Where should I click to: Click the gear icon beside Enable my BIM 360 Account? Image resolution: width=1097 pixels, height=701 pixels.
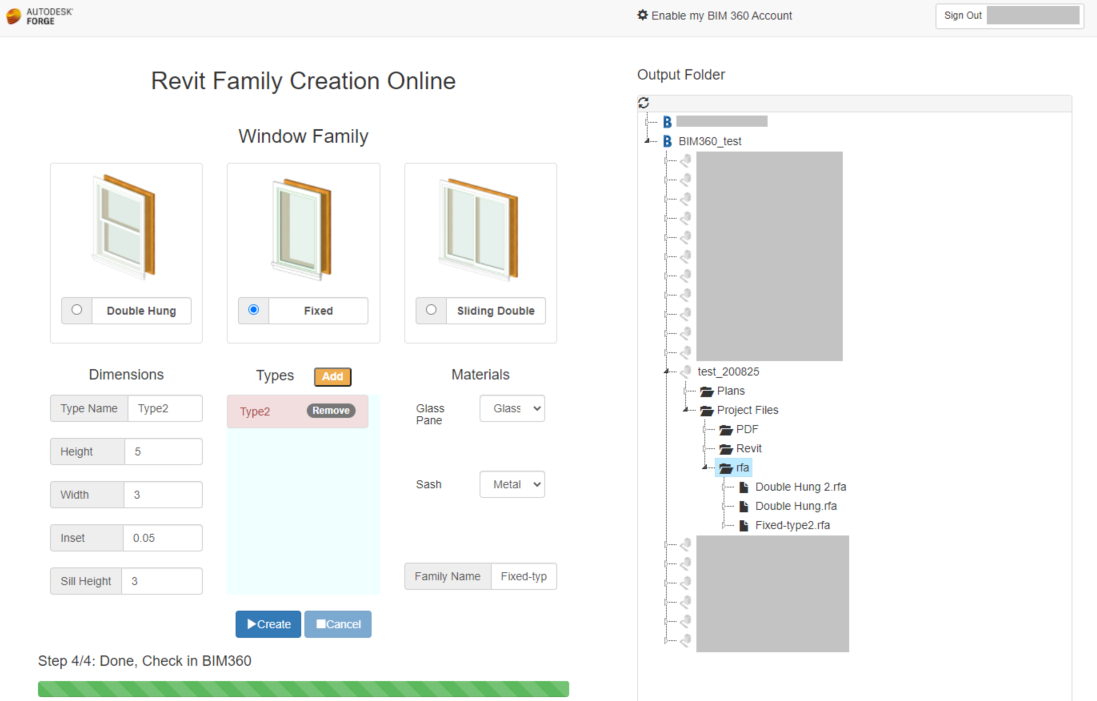(642, 15)
